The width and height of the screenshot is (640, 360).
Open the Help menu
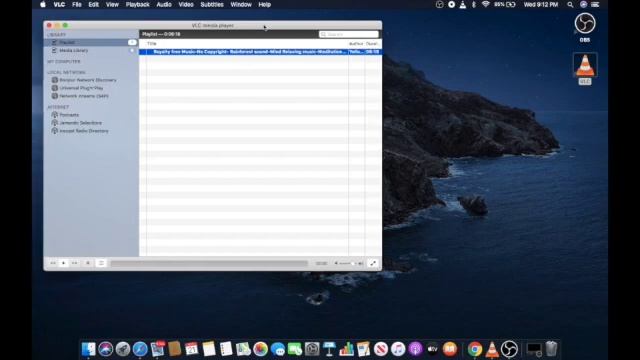264,4
